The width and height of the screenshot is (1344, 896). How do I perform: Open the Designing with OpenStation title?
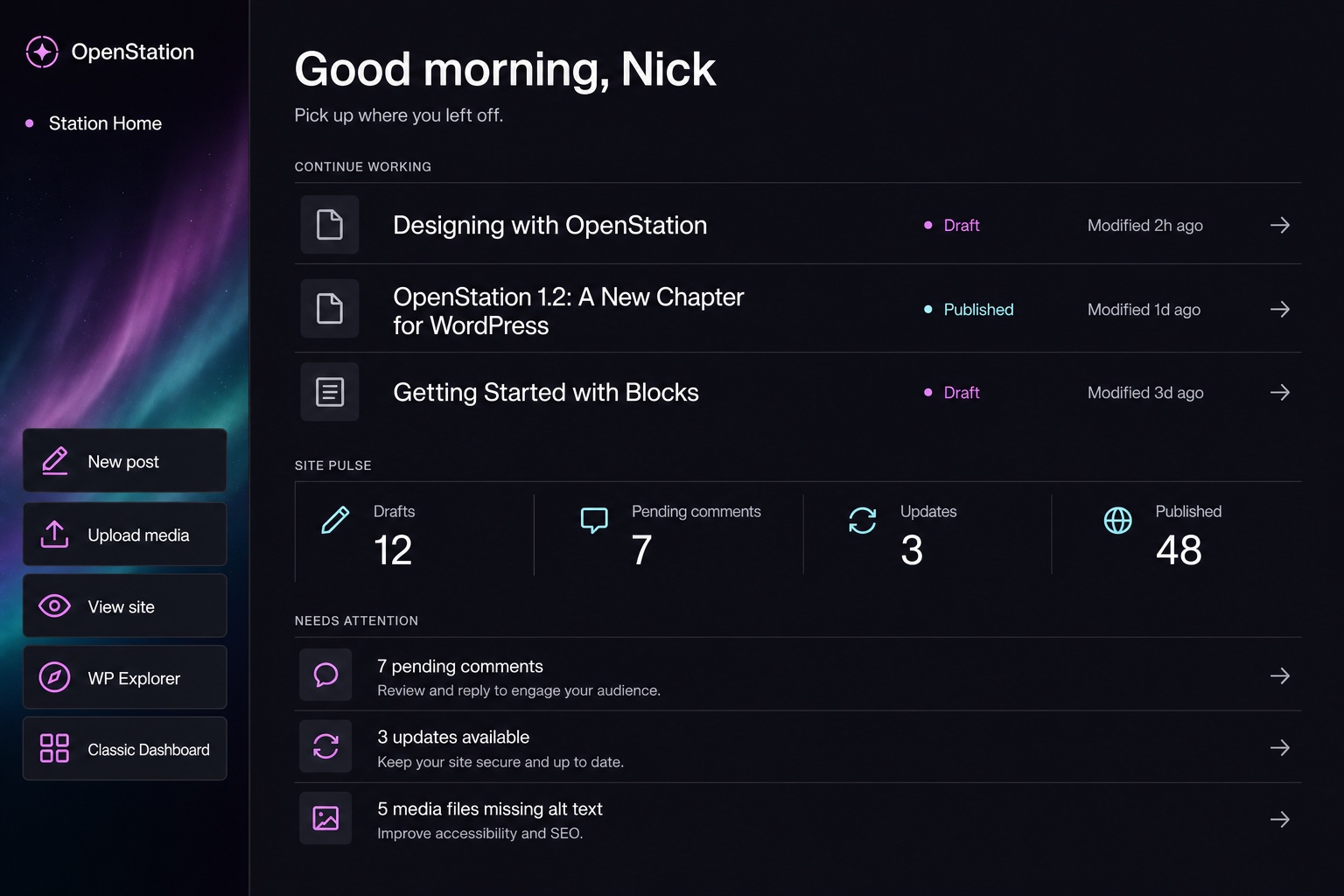point(549,225)
